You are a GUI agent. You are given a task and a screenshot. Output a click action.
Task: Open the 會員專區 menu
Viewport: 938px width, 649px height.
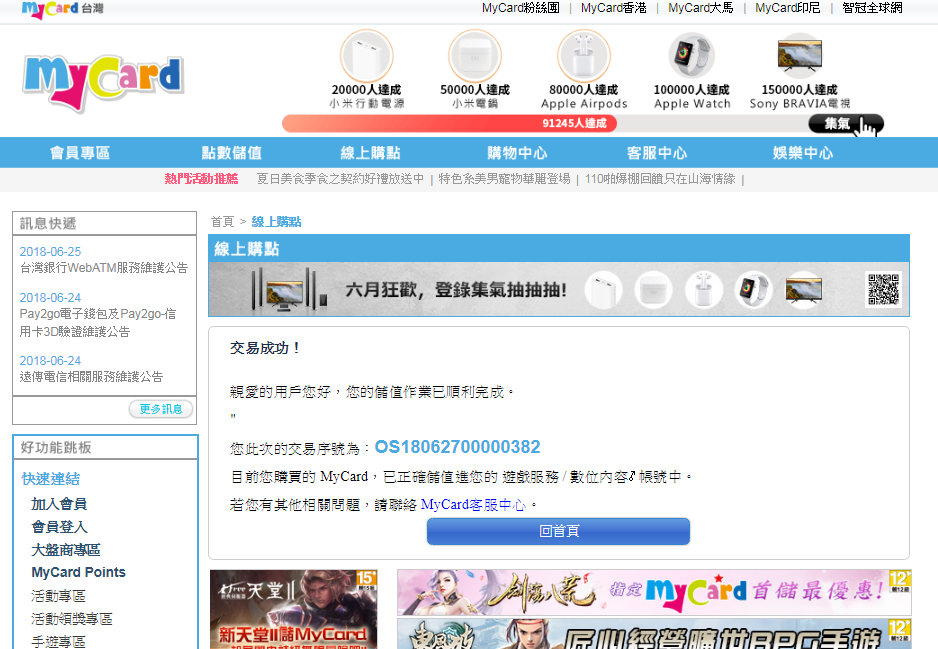pos(80,153)
